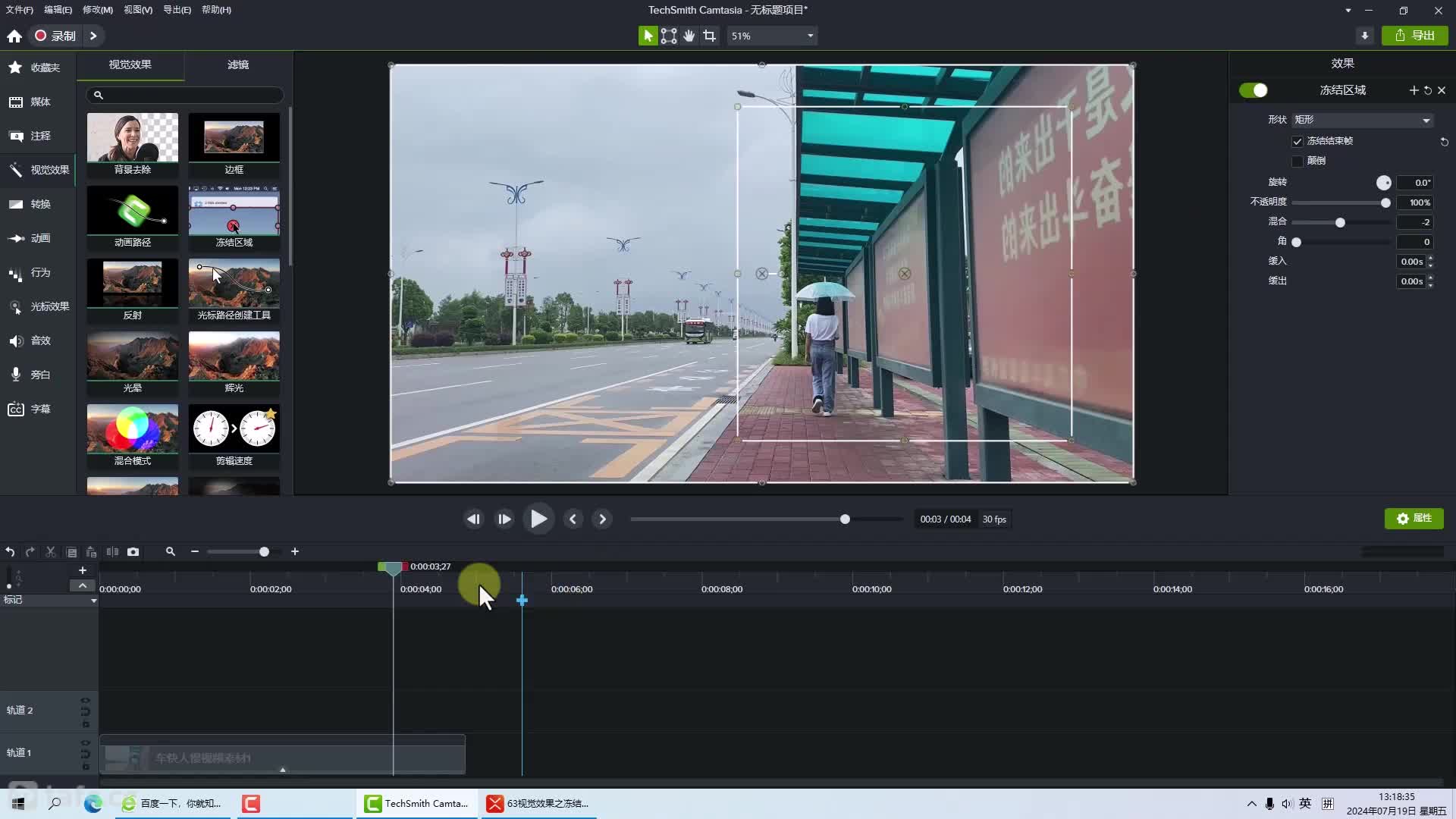Image resolution: width=1456 pixels, height=819 pixels.
Task: Switch to the 滤镜 tab
Action: (238, 65)
